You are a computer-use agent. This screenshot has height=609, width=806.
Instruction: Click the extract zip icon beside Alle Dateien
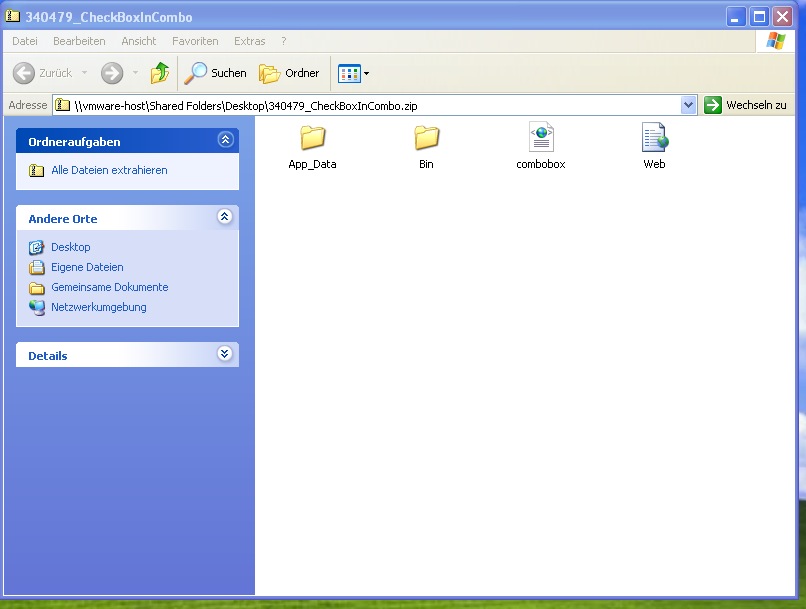pyautogui.click(x=36, y=170)
